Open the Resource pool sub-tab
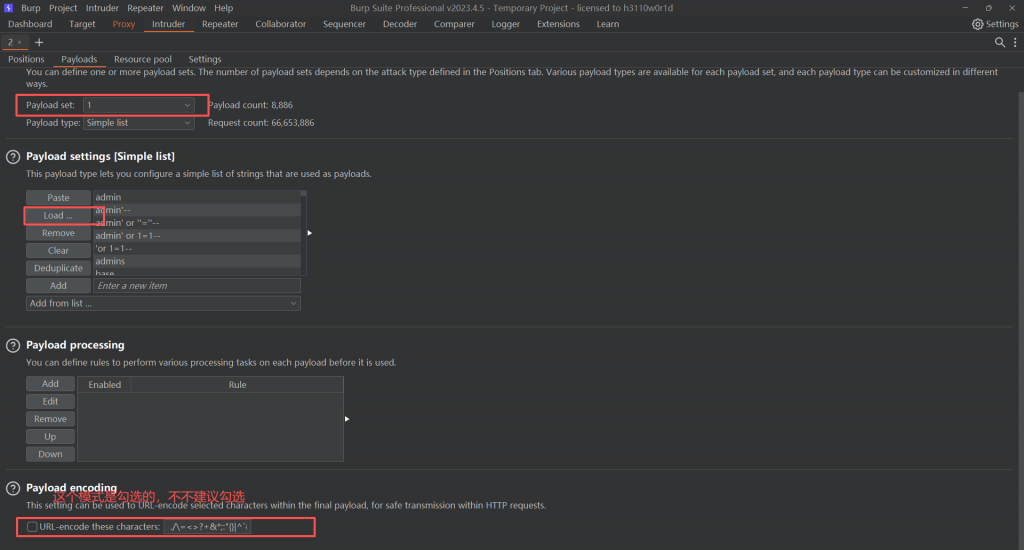This screenshot has height=550, width=1024. (x=142, y=60)
